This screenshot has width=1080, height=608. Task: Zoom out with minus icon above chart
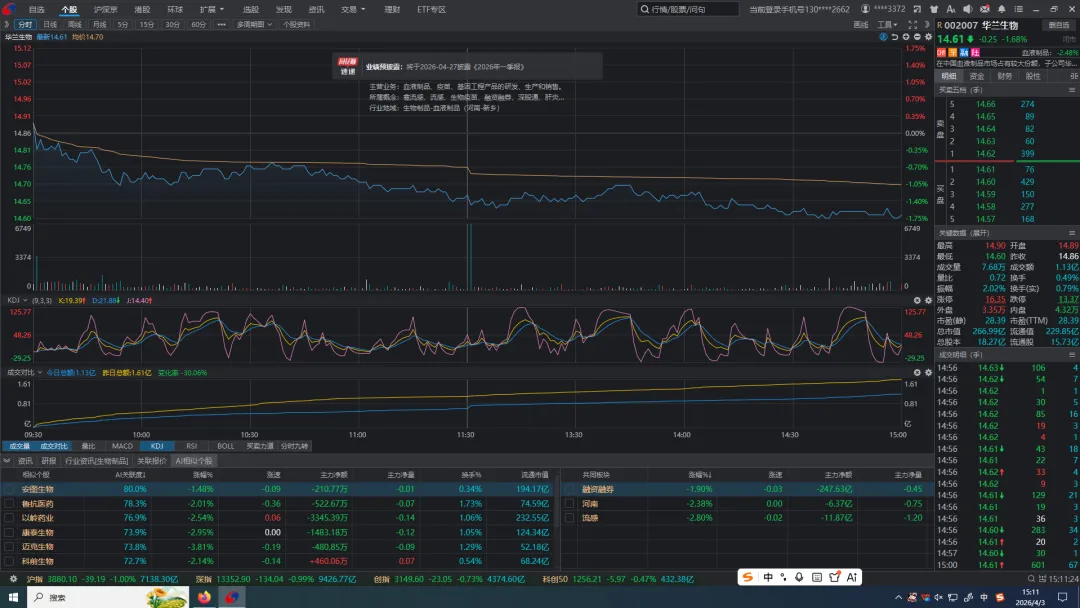pos(917,37)
